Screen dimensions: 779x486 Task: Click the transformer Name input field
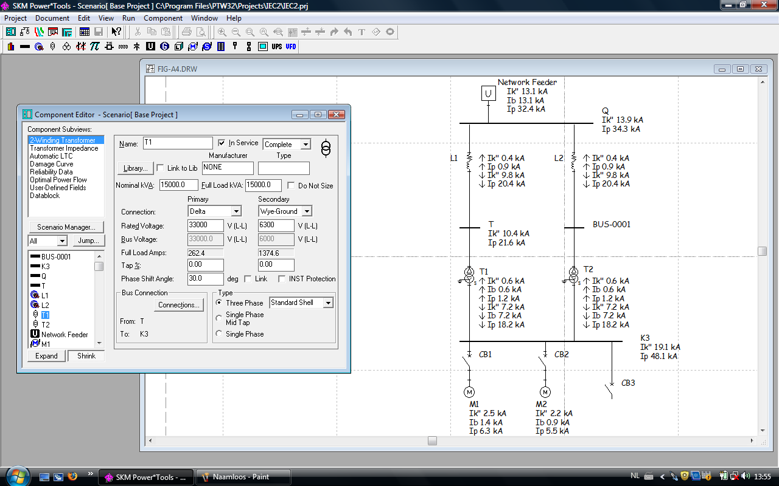[x=177, y=143]
